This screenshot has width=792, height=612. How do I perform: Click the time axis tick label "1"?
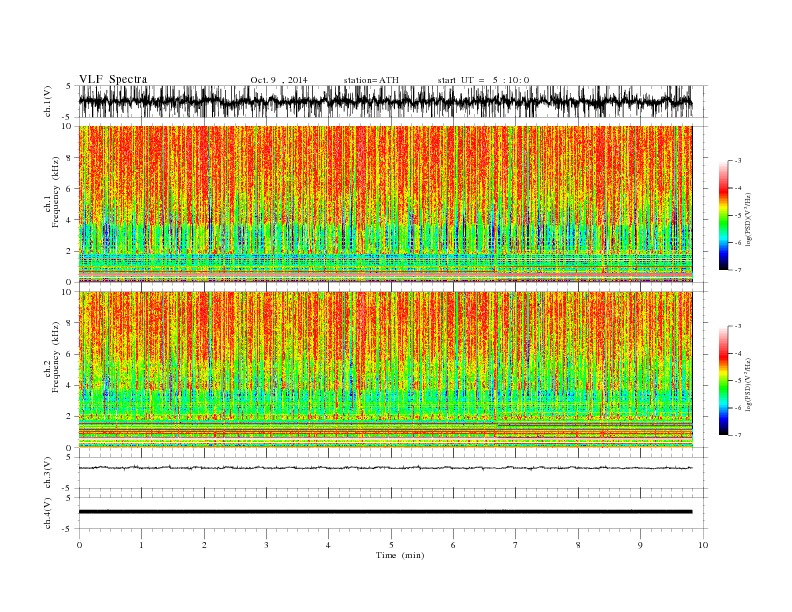pyautogui.click(x=141, y=545)
